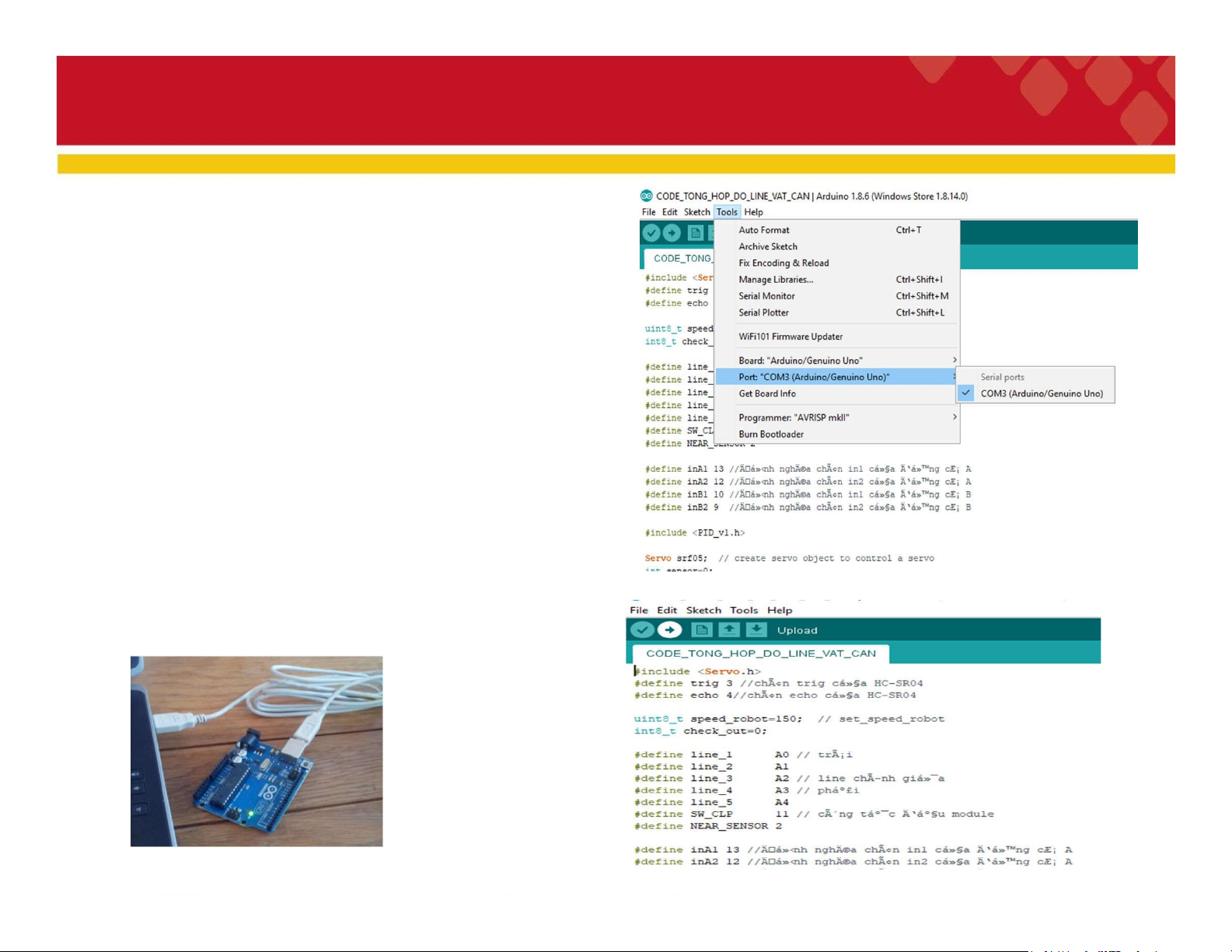Click Save (down arrow) icon in lower toolbar
Screen dimensions: 1232x952
click(756, 630)
